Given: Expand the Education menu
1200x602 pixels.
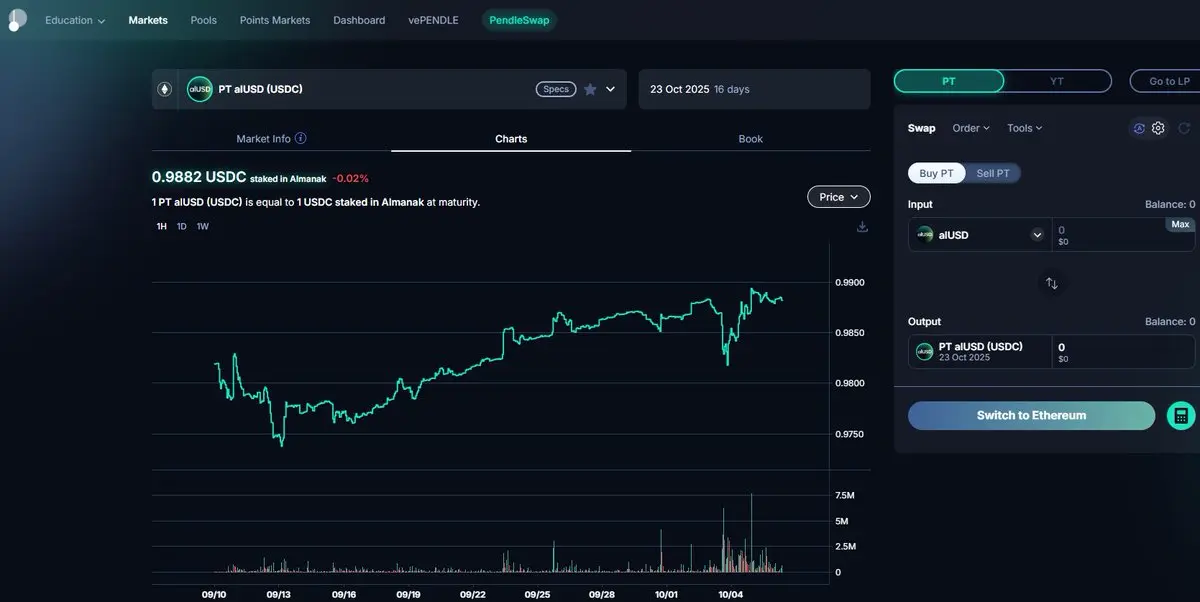Looking at the screenshot, I should pyautogui.click(x=75, y=20).
